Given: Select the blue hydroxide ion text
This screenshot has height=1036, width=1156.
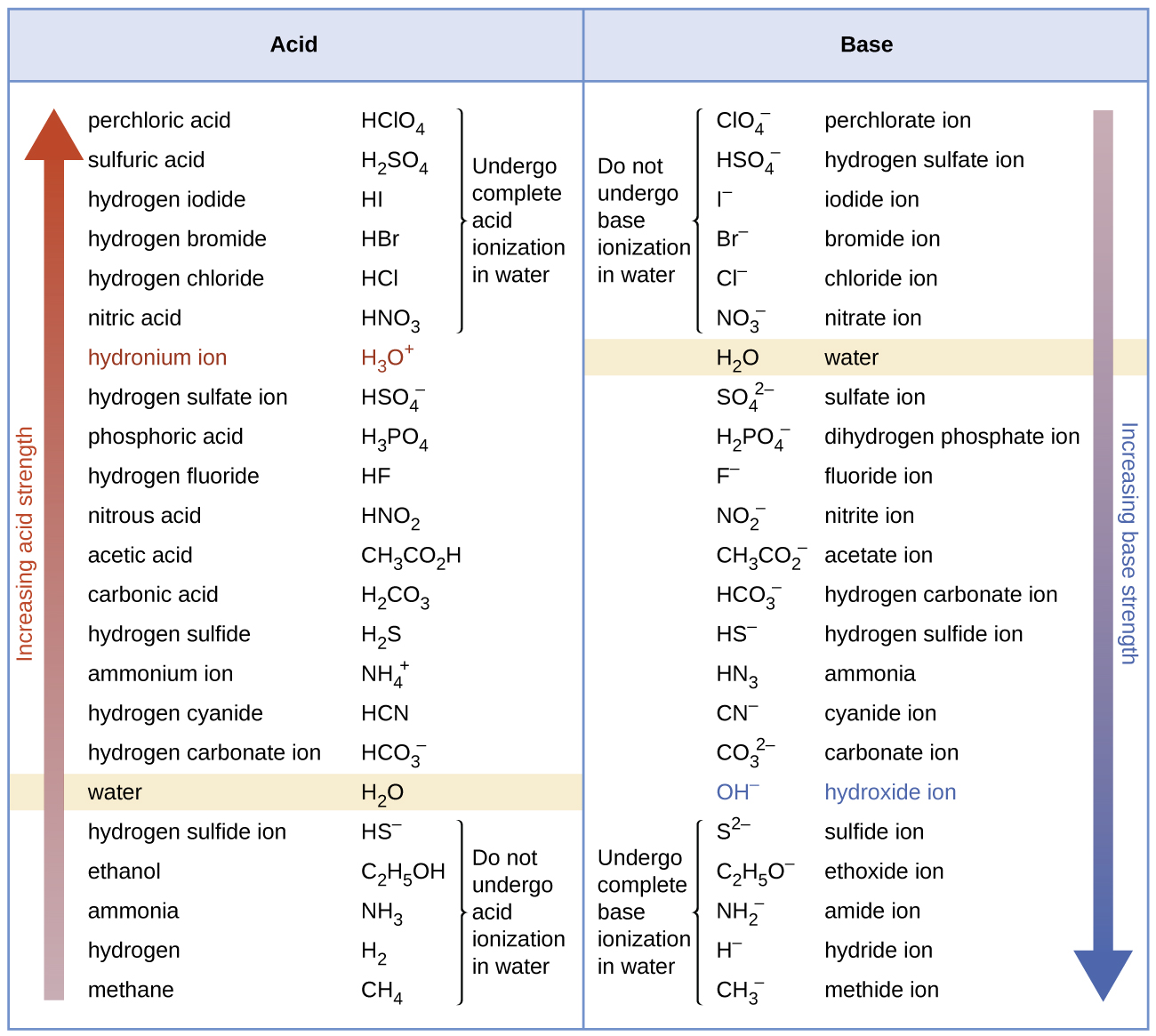Looking at the screenshot, I should pyautogui.click(x=890, y=792).
